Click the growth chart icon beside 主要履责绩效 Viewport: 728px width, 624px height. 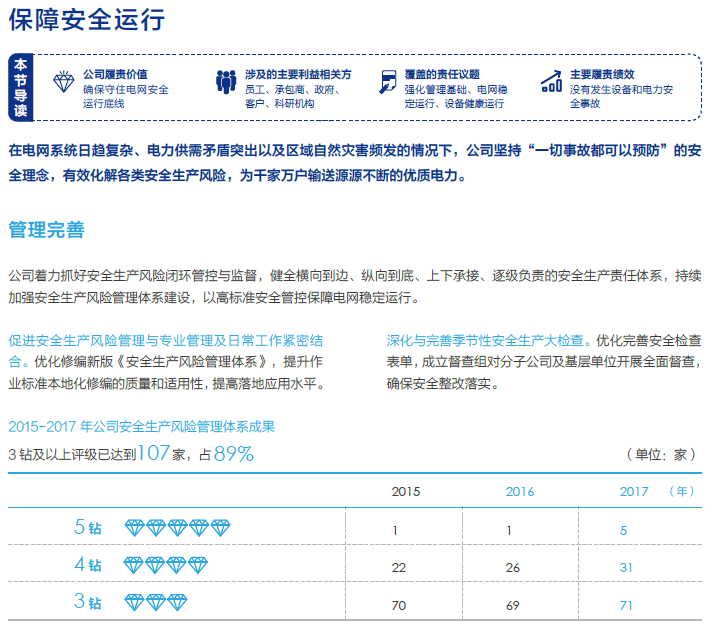(551, 81)
